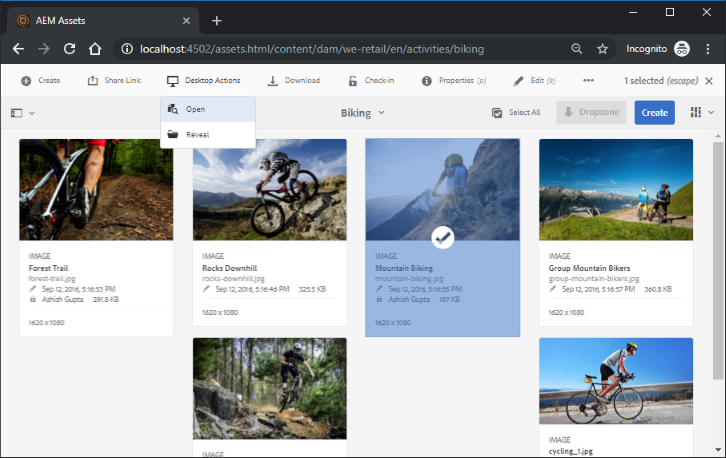Select the Rocks Downhill thumbnail
726x458 pixels.
click(x=269, y=189)
